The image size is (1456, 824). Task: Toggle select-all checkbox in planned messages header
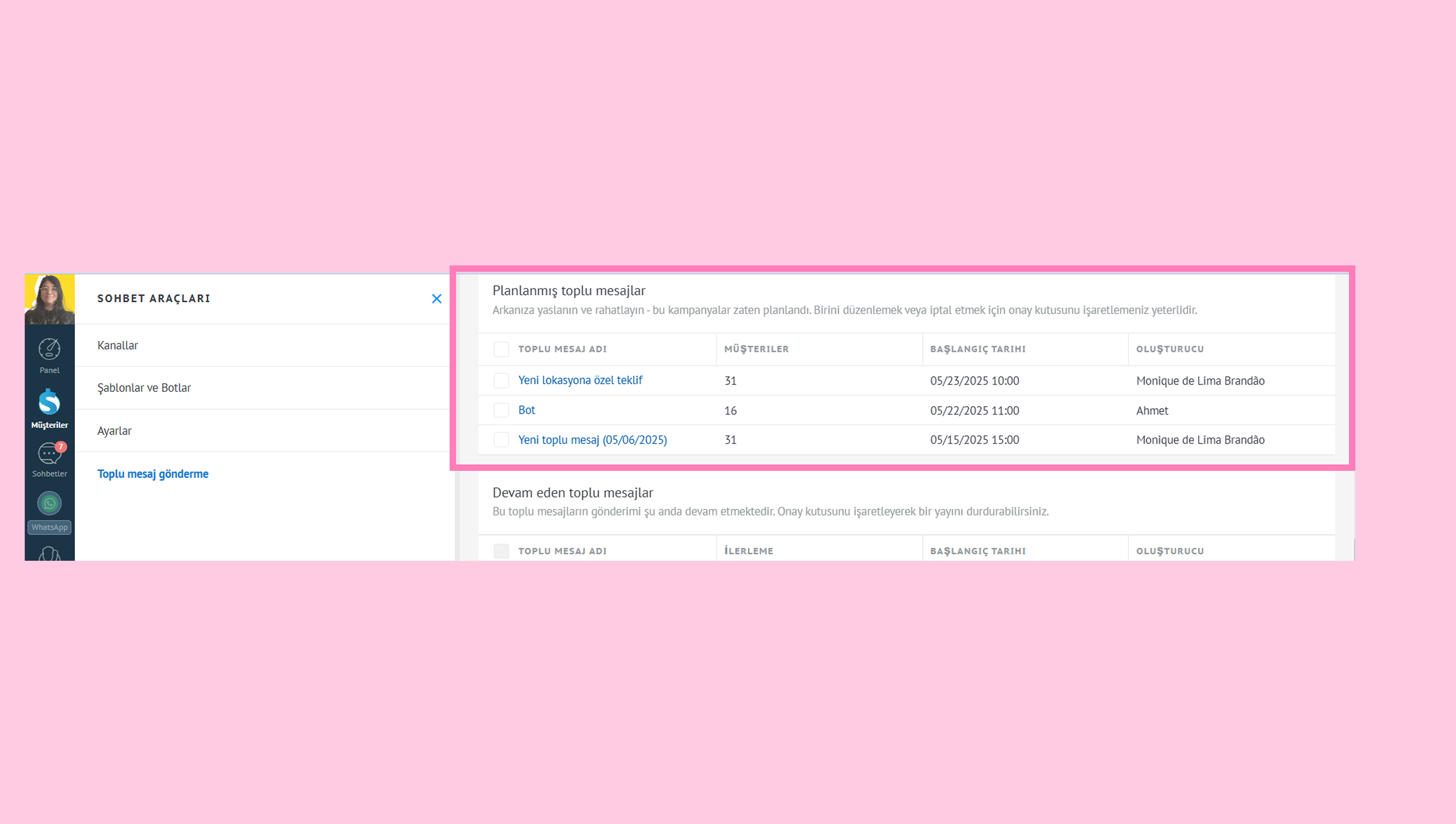point(501,349)
